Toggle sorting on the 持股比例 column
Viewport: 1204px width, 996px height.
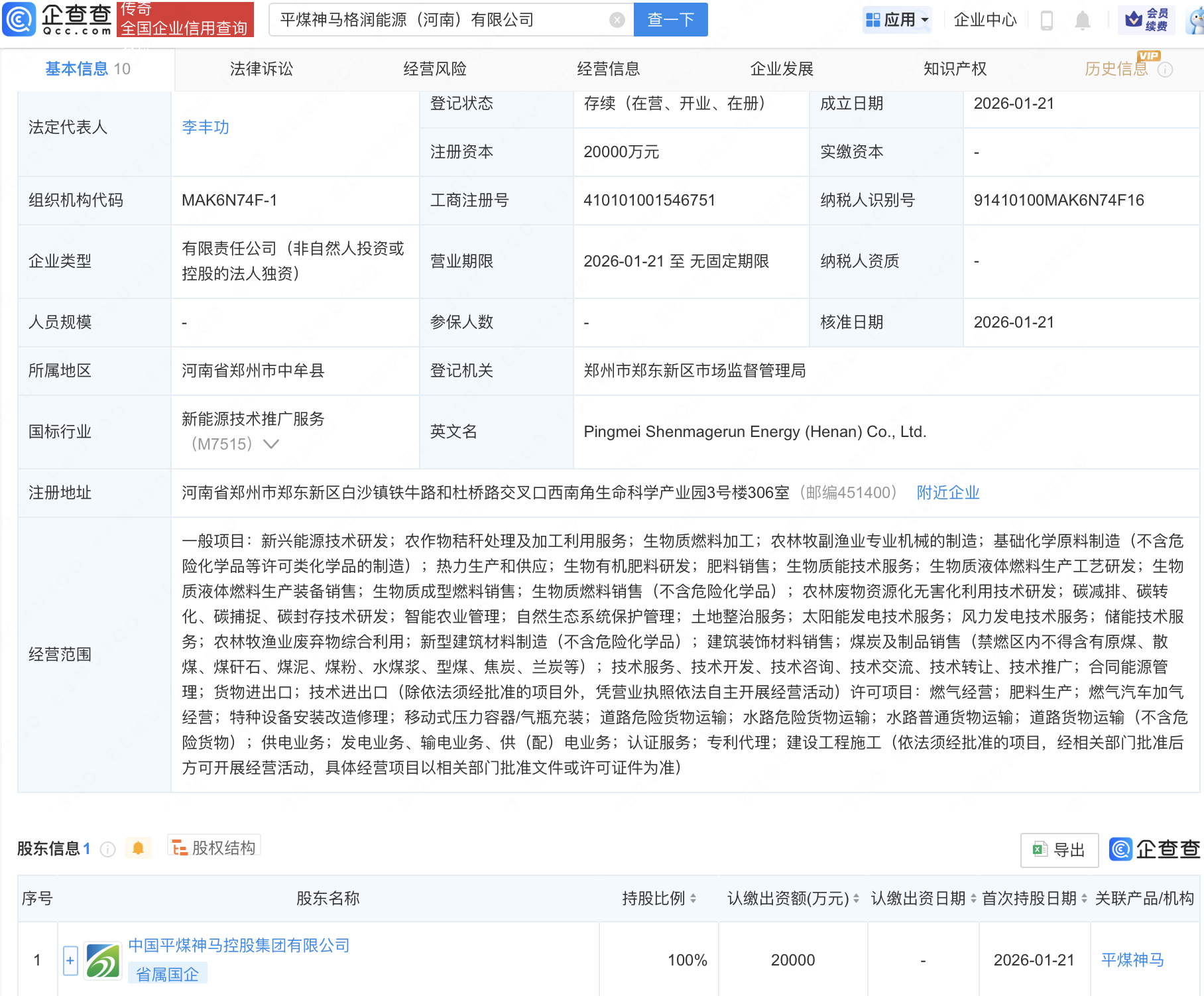click(x=692, y=899)
